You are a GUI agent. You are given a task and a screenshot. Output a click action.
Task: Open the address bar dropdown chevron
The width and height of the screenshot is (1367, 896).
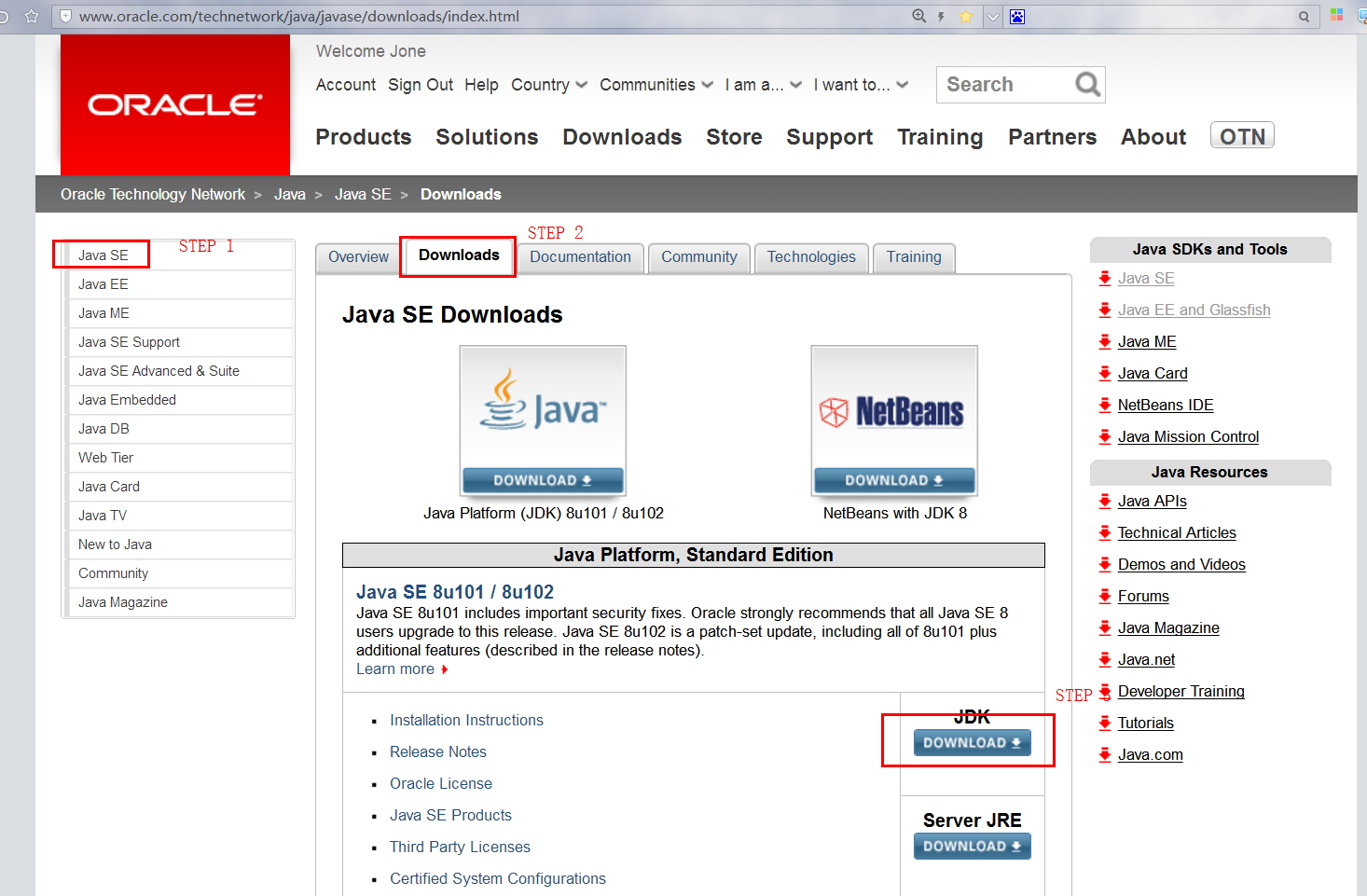992,17
